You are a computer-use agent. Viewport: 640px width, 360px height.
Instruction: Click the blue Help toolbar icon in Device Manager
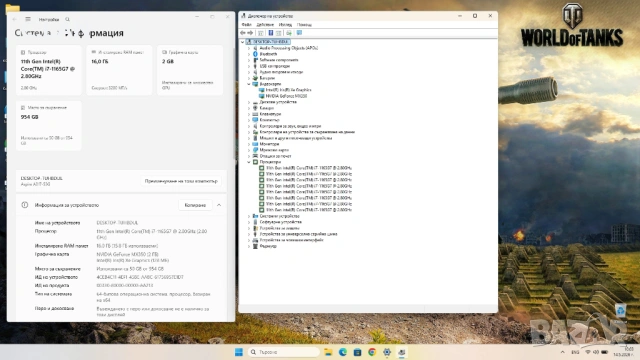[271, 33]
